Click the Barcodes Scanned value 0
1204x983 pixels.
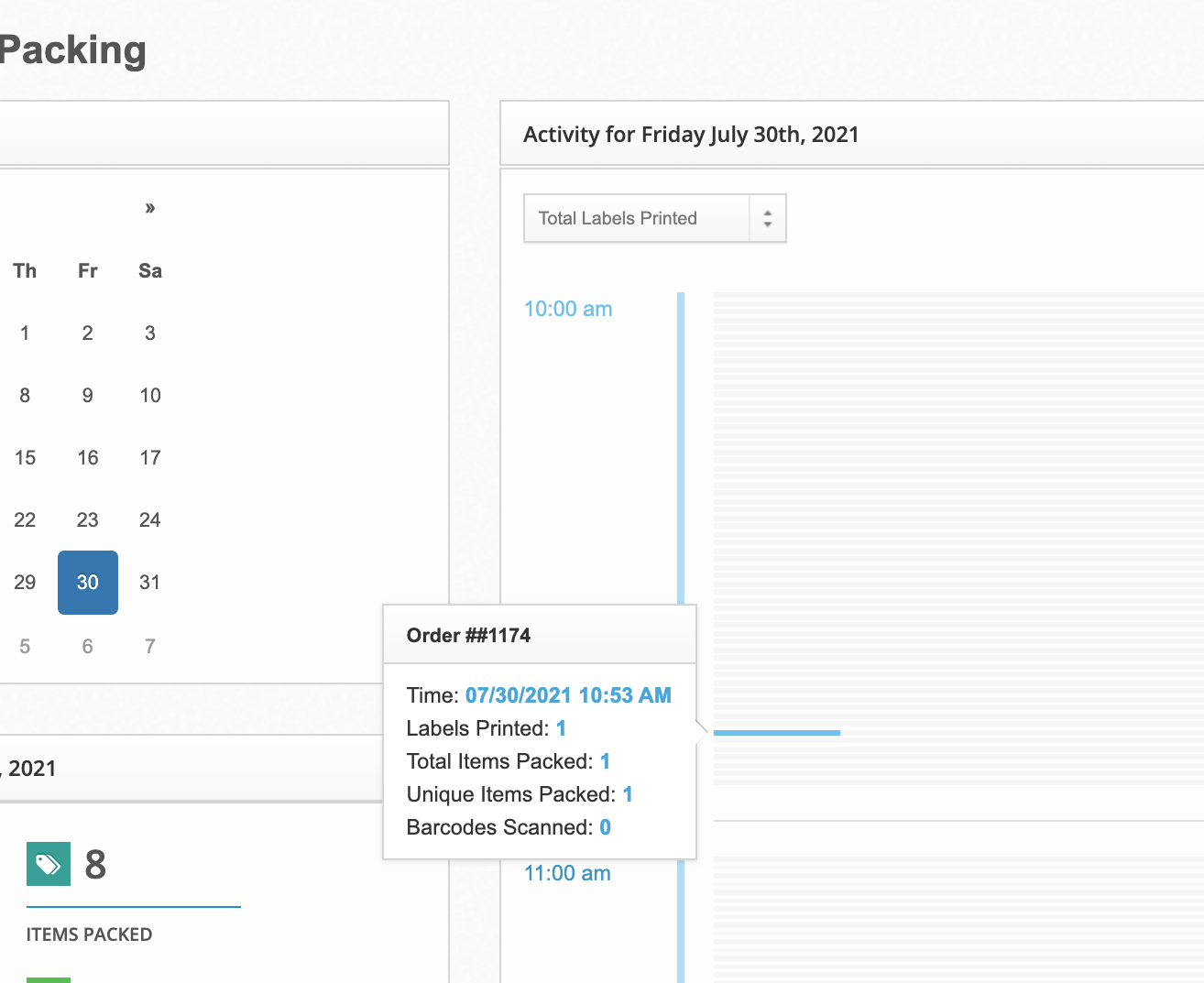(605, 827)
